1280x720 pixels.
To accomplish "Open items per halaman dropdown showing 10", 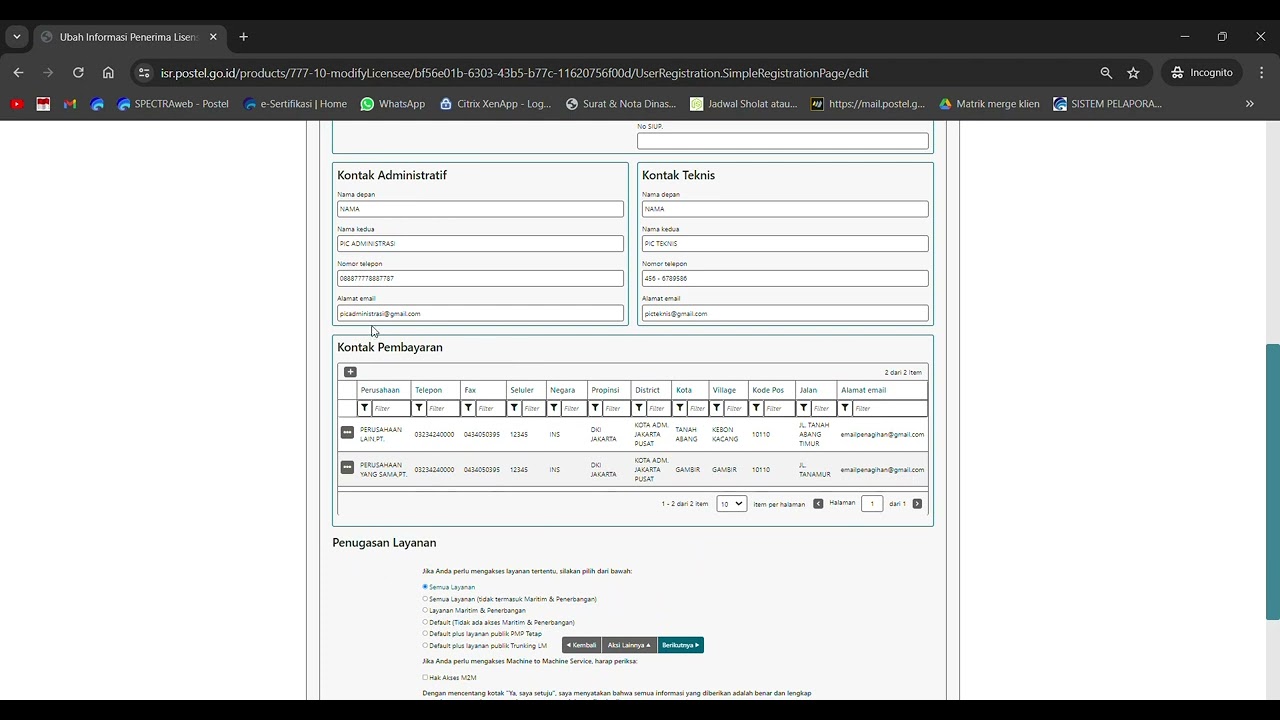I will (731, 504).
